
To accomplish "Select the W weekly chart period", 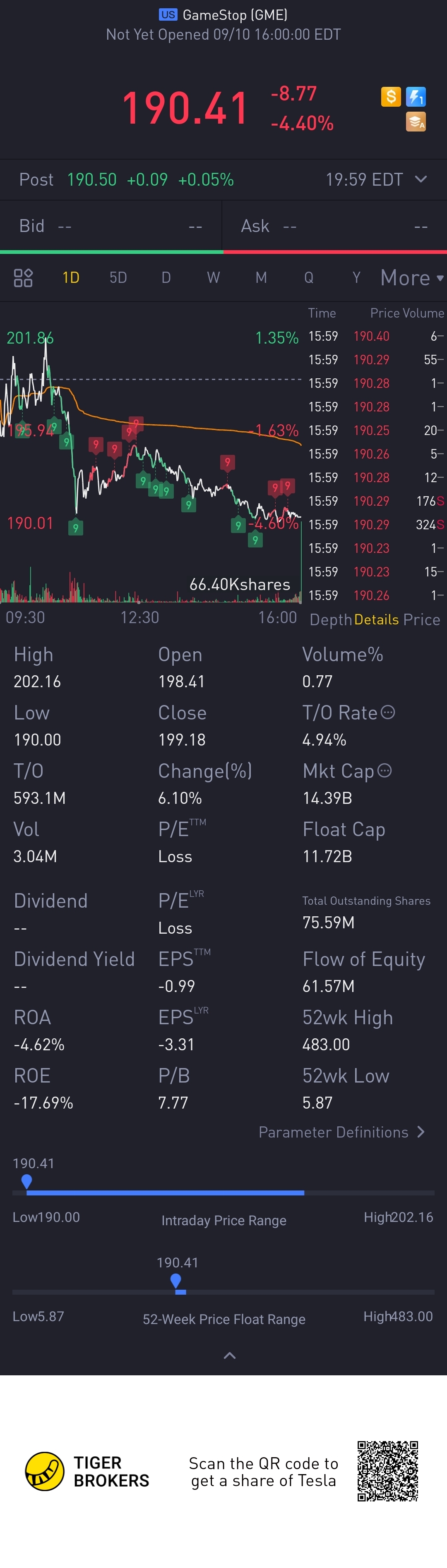I will pos(213,277).
